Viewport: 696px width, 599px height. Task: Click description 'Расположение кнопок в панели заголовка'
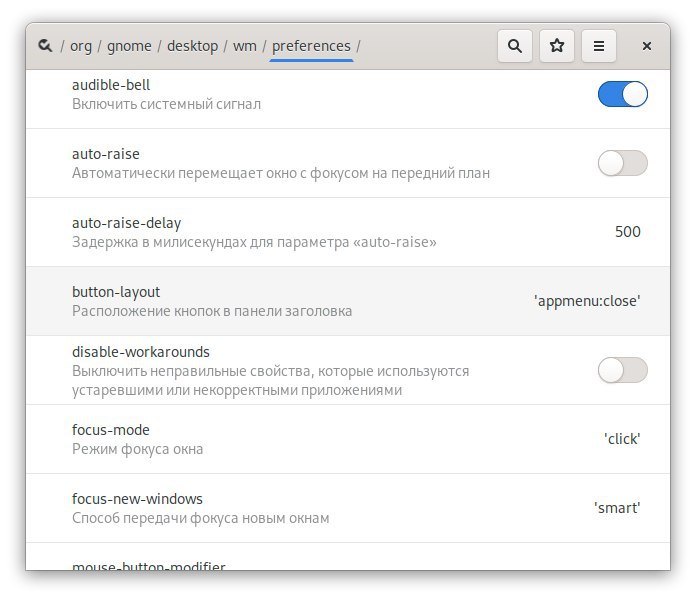(212, 311)
